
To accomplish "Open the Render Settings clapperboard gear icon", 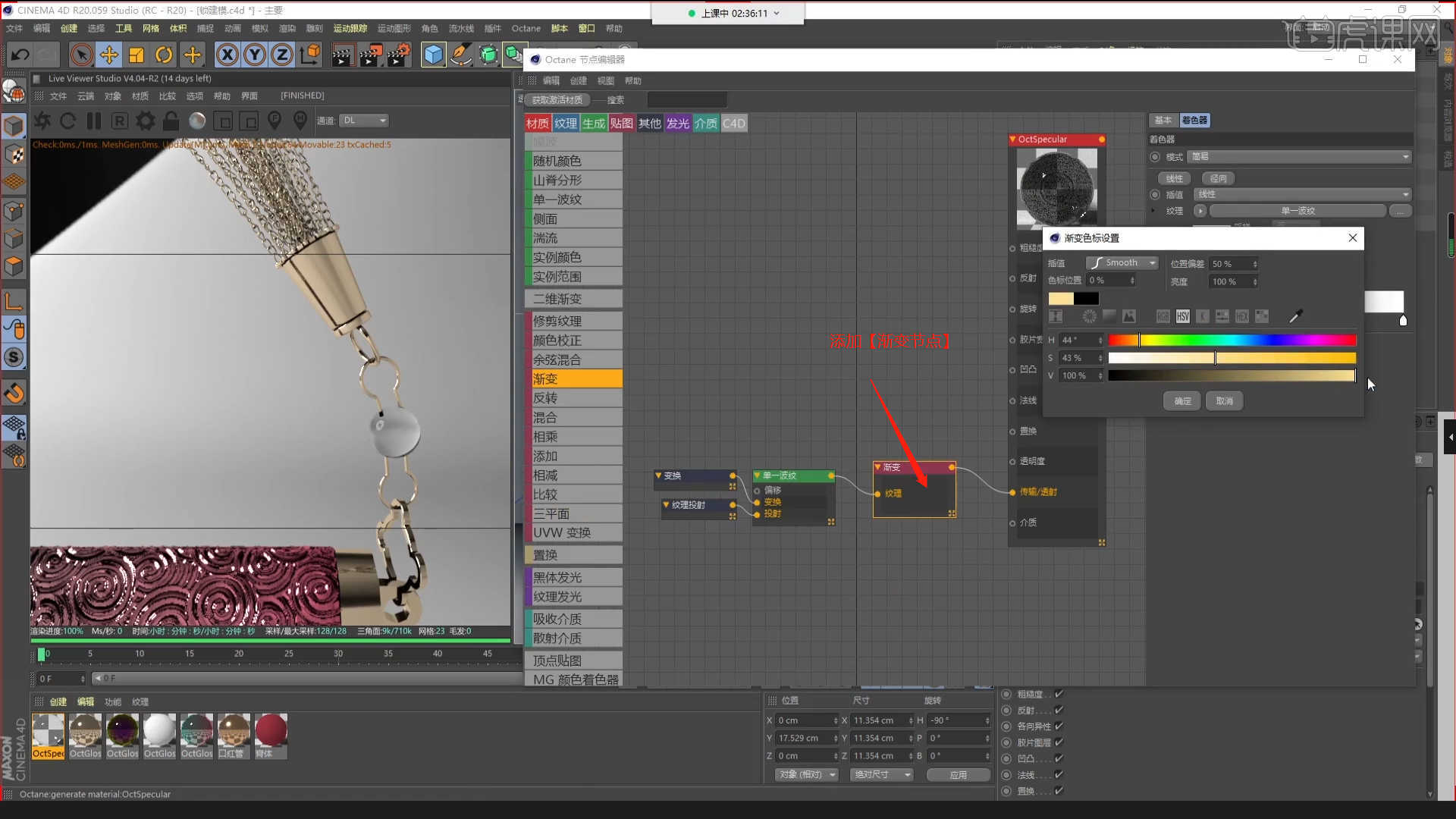I will tap(399, 55).
